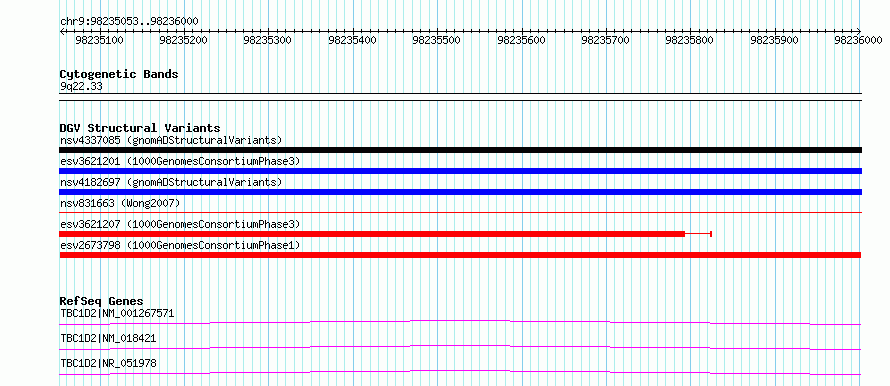Click the RefSeq Genes track heading
This screenshot has width=890, height=386.
click(101, 301)
